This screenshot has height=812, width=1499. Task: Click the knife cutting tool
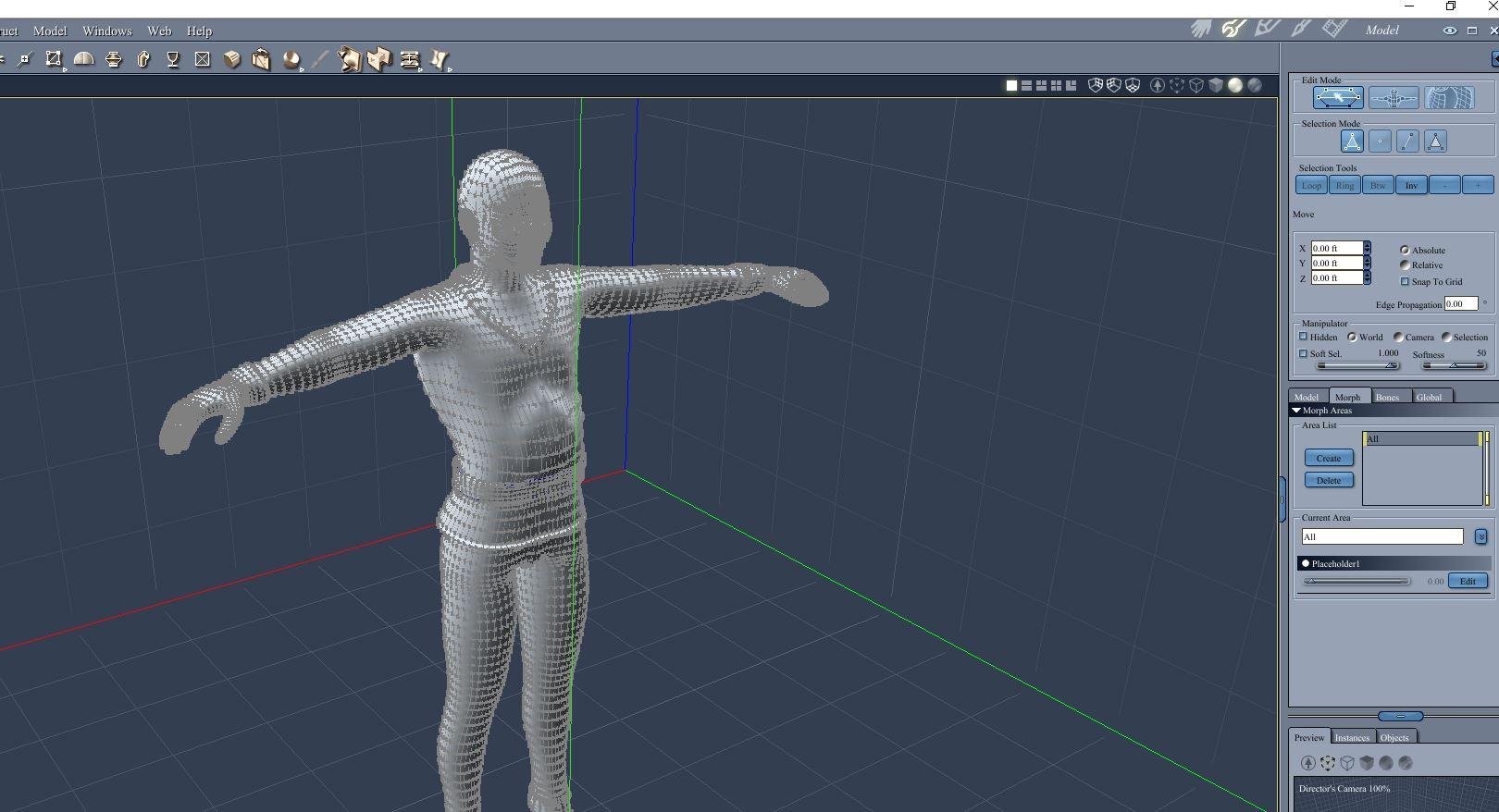(x=320, y=60)
